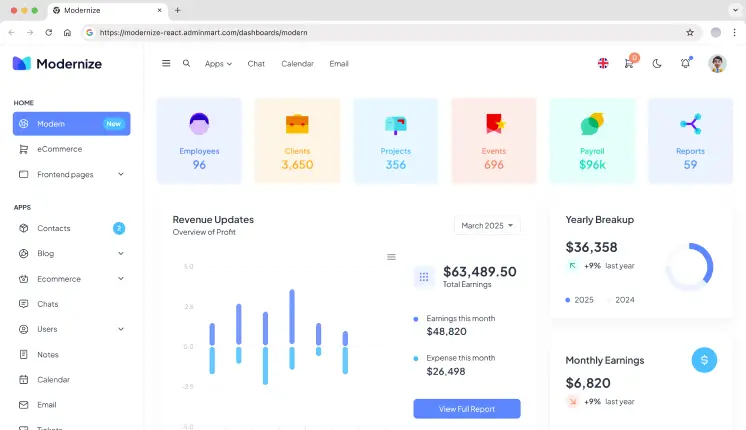Open the March 2025 month dropdown

click(x=487, y=226)
